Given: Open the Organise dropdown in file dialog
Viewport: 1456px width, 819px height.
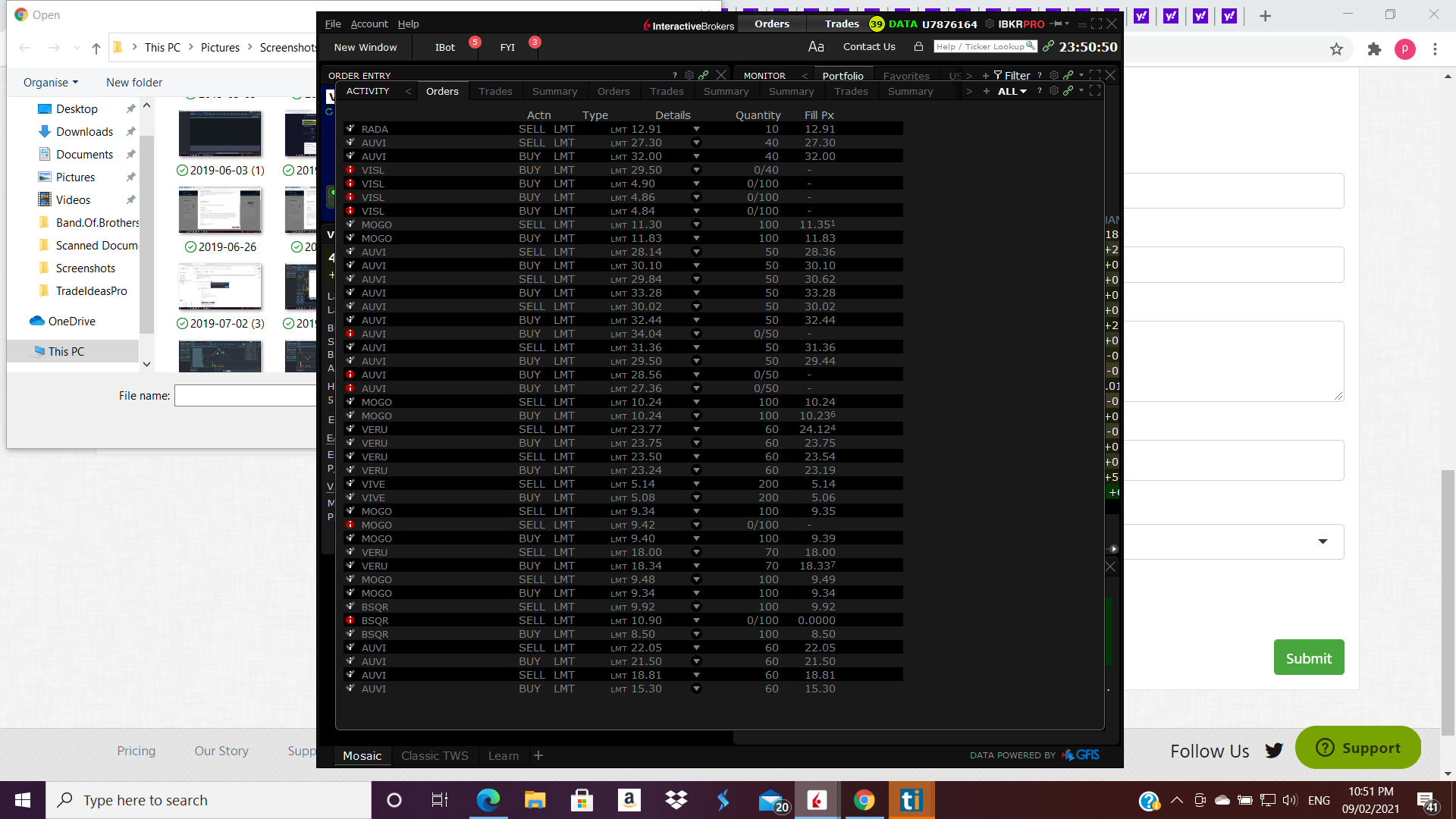Looking at the screenshot, I should [x=51, y=83].
